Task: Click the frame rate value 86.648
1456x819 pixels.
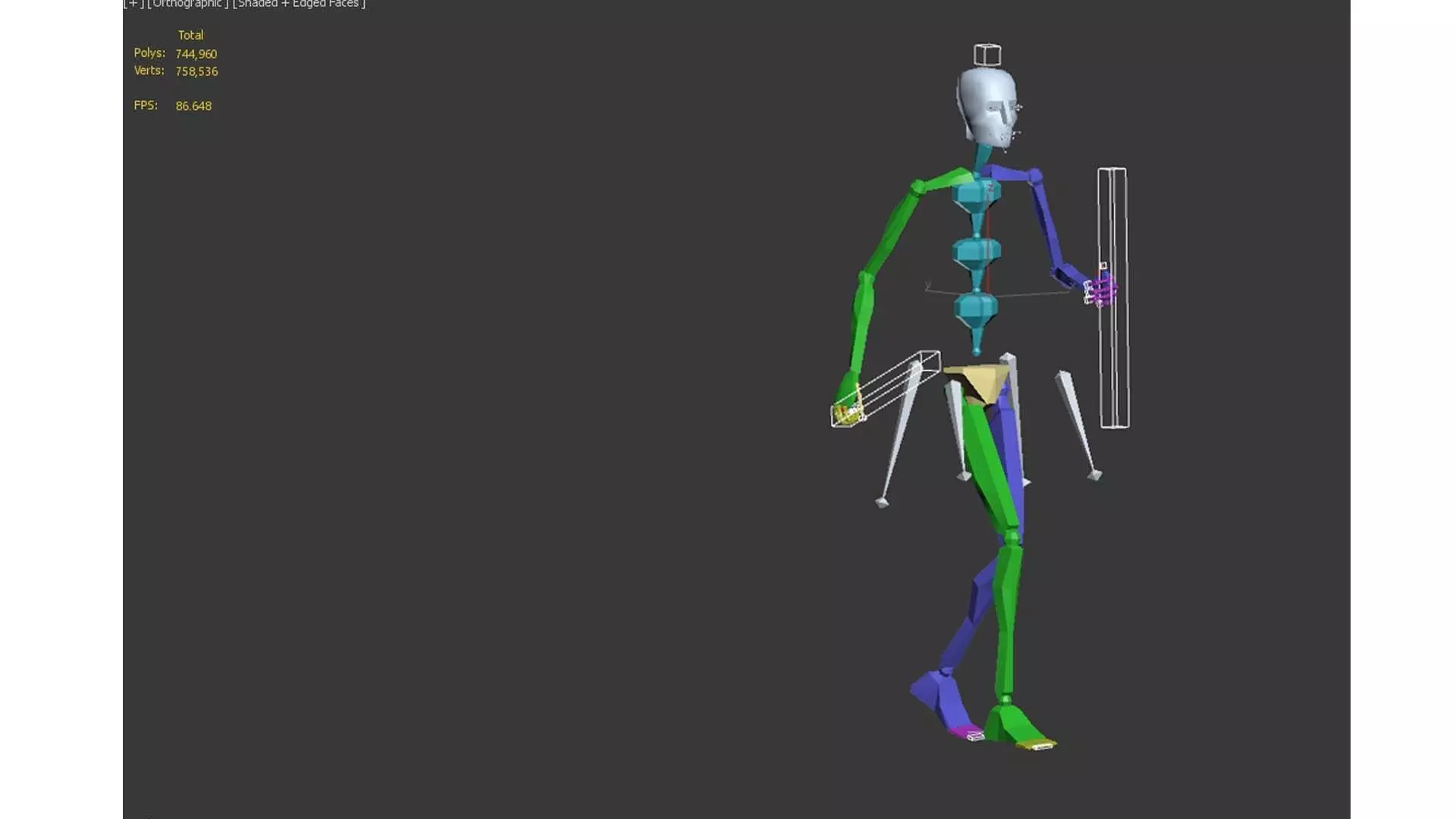Action: click(193, 106)
